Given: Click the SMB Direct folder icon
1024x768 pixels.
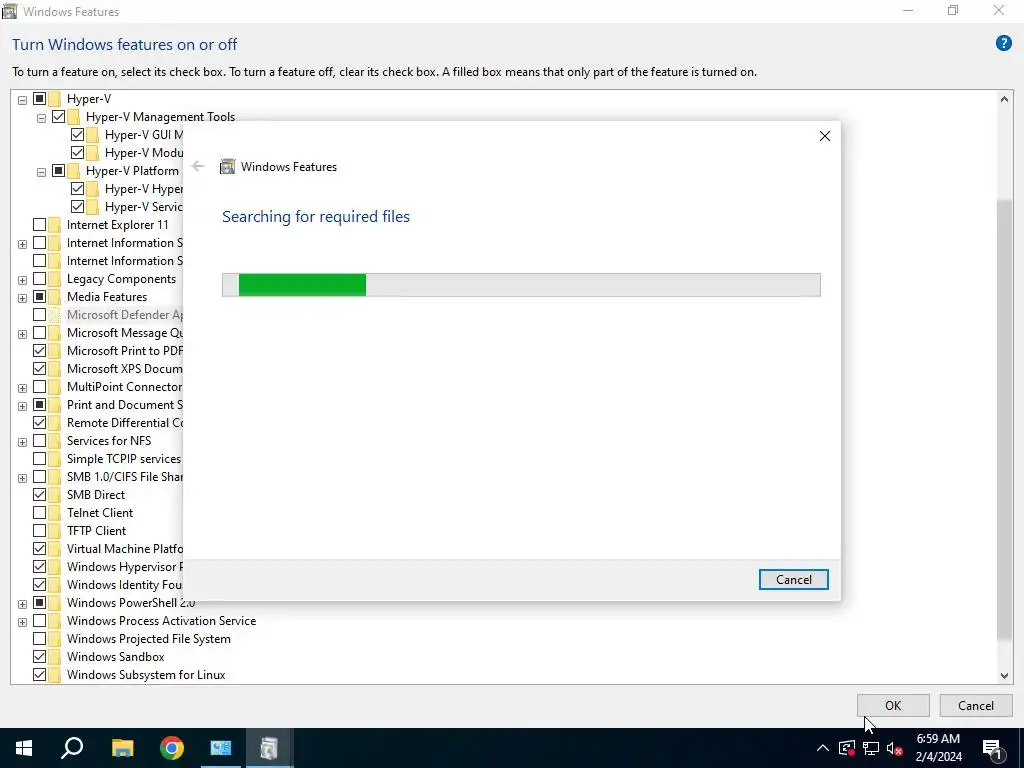Looking at the screenshot, I should (x=55, y=495).
